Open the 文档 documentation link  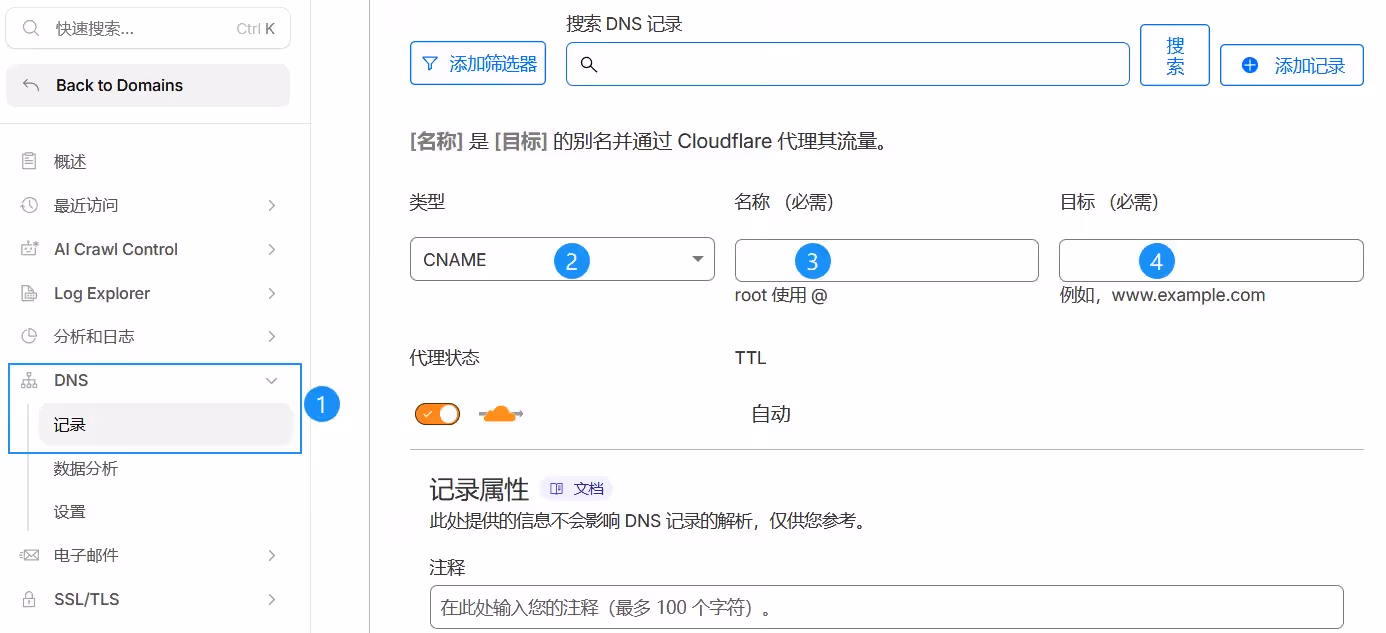tap(577, 489)
